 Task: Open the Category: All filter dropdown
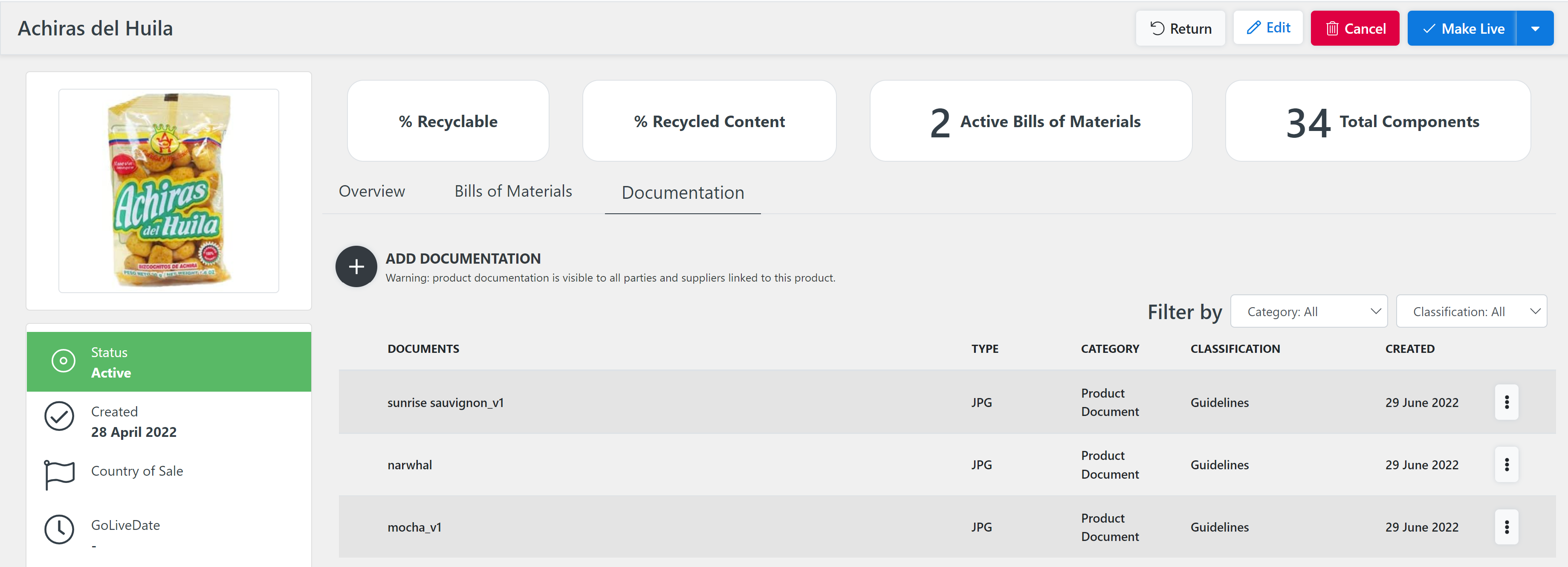click(1309, 311)
